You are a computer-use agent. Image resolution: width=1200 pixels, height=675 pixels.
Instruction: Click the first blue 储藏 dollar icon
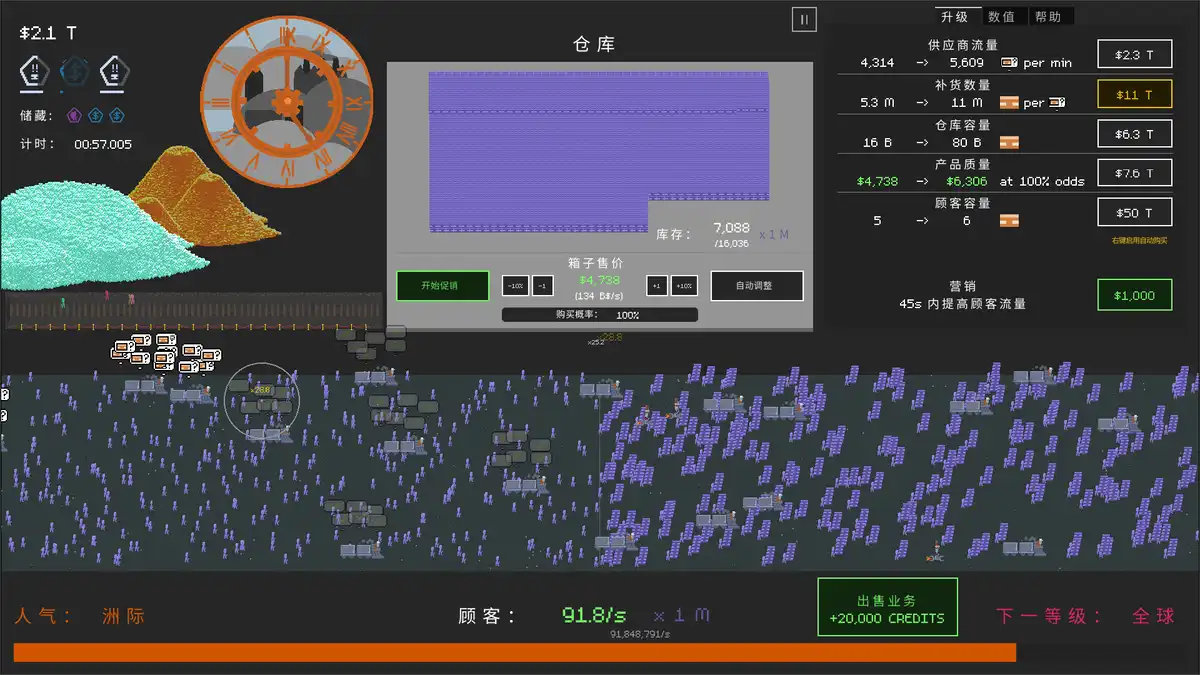click(x=97, y=115)
